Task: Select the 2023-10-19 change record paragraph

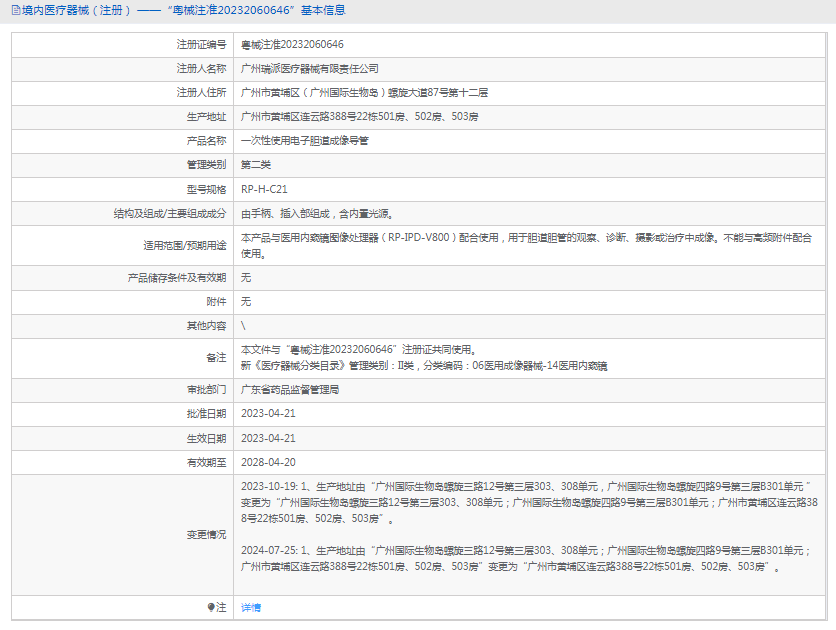Action: (x=529, y=503)
